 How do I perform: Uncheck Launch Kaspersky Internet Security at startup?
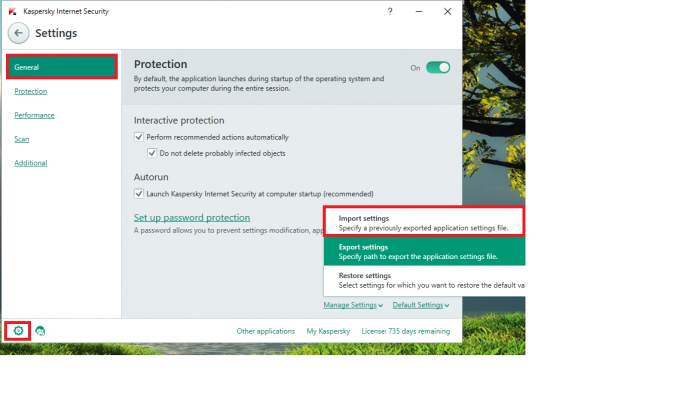139,194
